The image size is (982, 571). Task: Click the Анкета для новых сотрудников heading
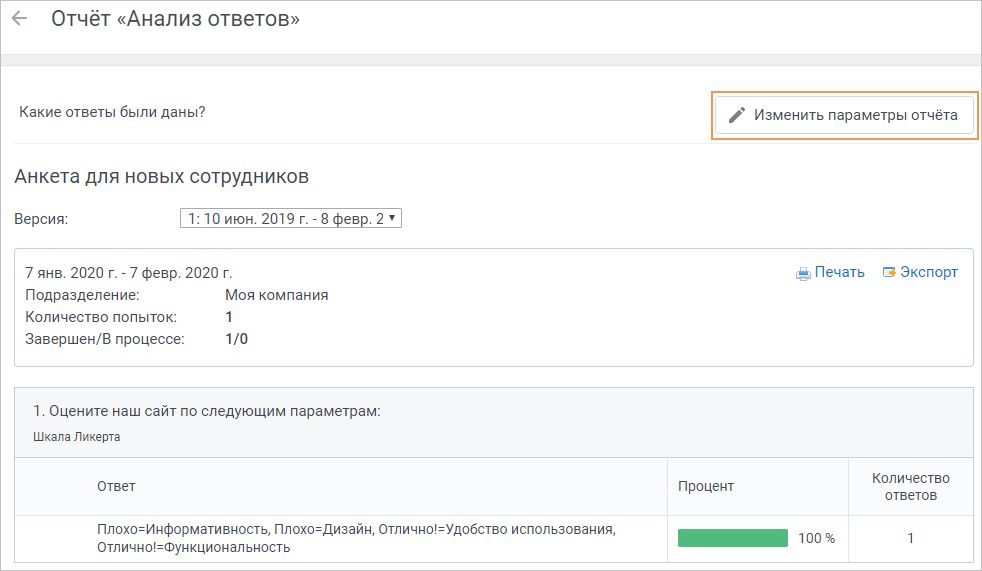162,177
